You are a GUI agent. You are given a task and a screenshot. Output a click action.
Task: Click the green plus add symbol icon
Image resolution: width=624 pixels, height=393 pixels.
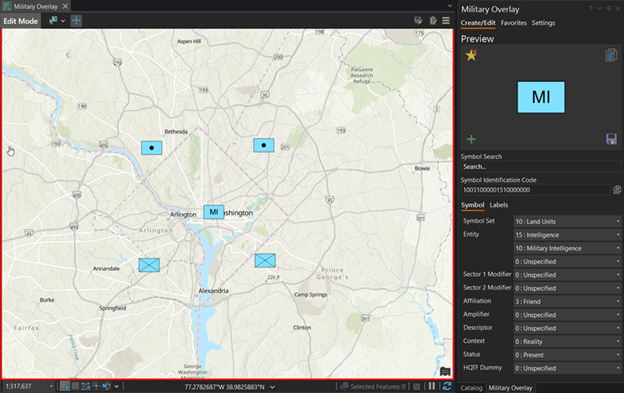click(471, 139)
